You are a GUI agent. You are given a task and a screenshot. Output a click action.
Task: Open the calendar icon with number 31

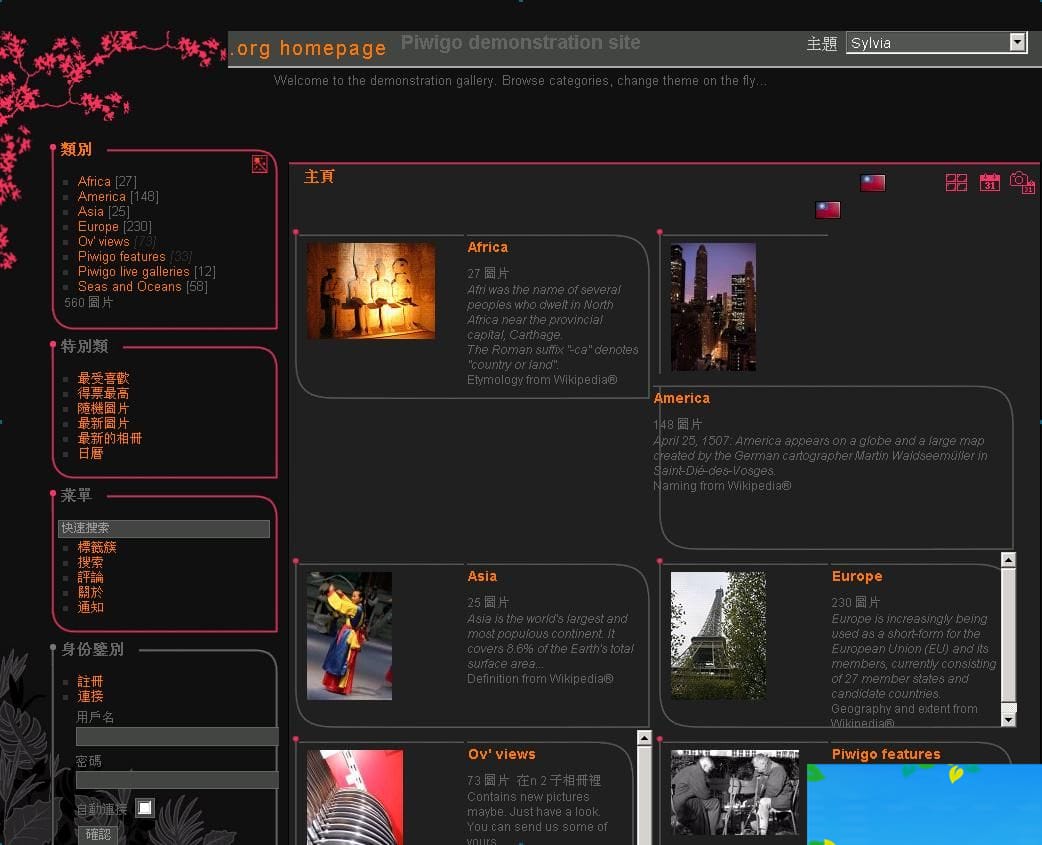(x=989, y=182)
